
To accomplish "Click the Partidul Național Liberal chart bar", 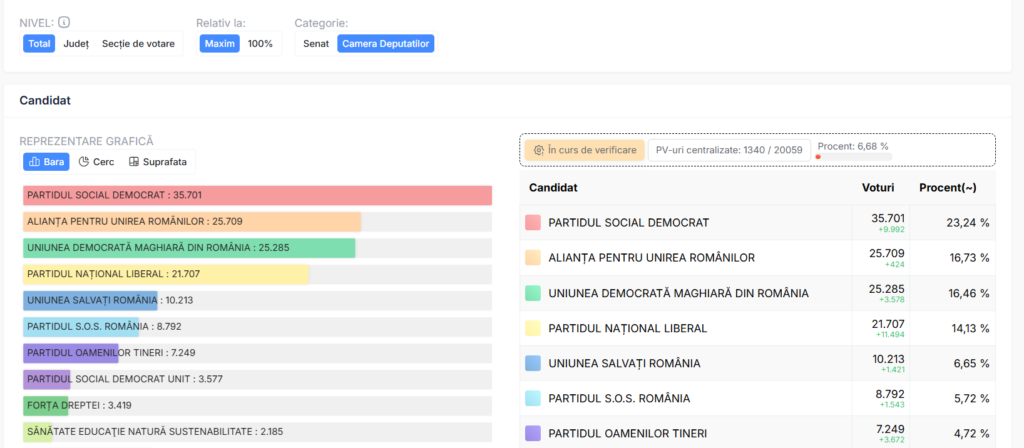I will (x=166, y=273).
